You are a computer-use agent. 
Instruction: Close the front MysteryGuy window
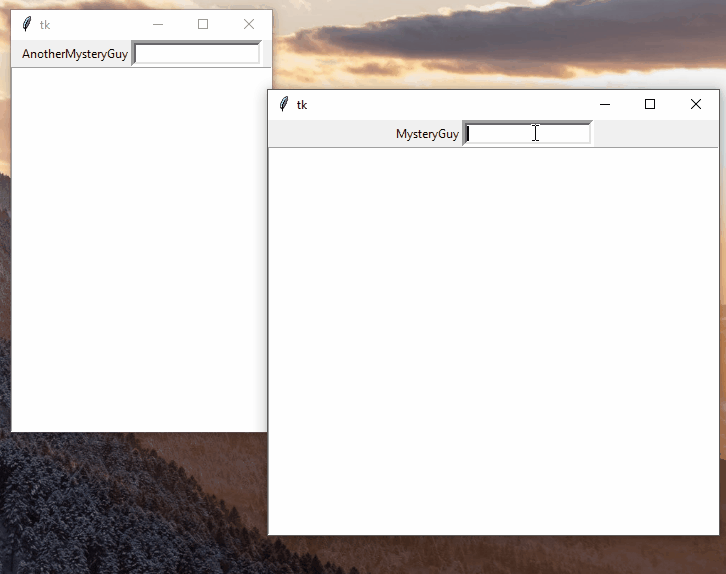click(x=695, y=104)
